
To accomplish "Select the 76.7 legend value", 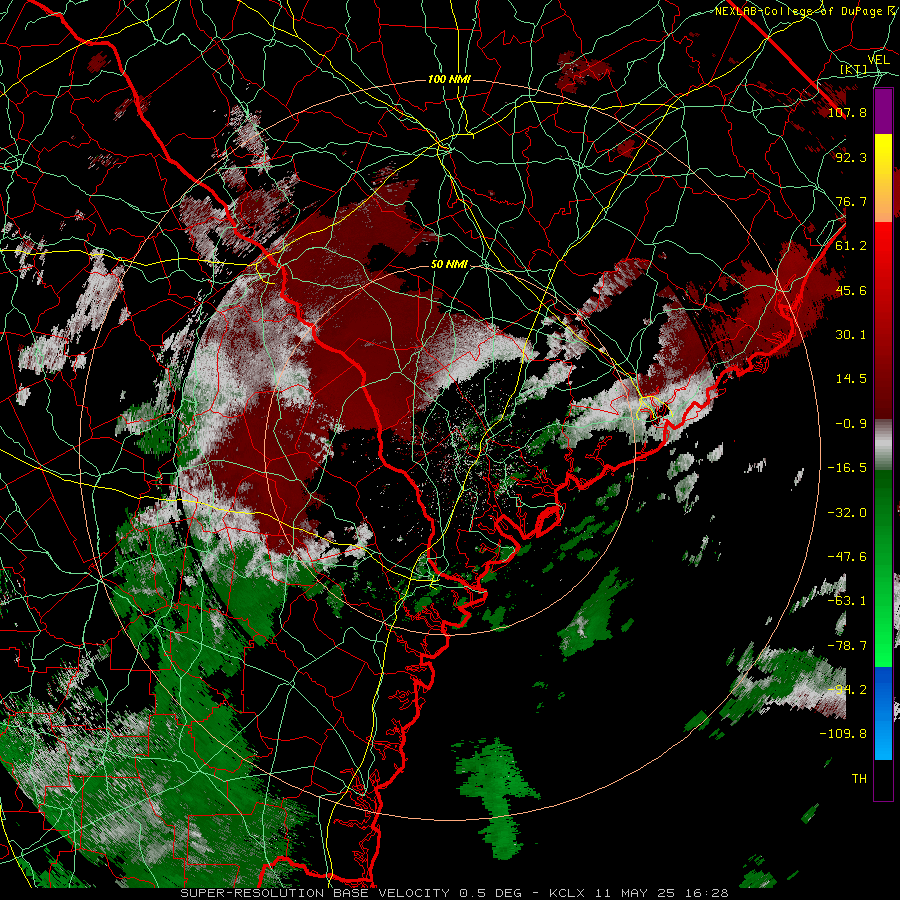I will point(851,201).
